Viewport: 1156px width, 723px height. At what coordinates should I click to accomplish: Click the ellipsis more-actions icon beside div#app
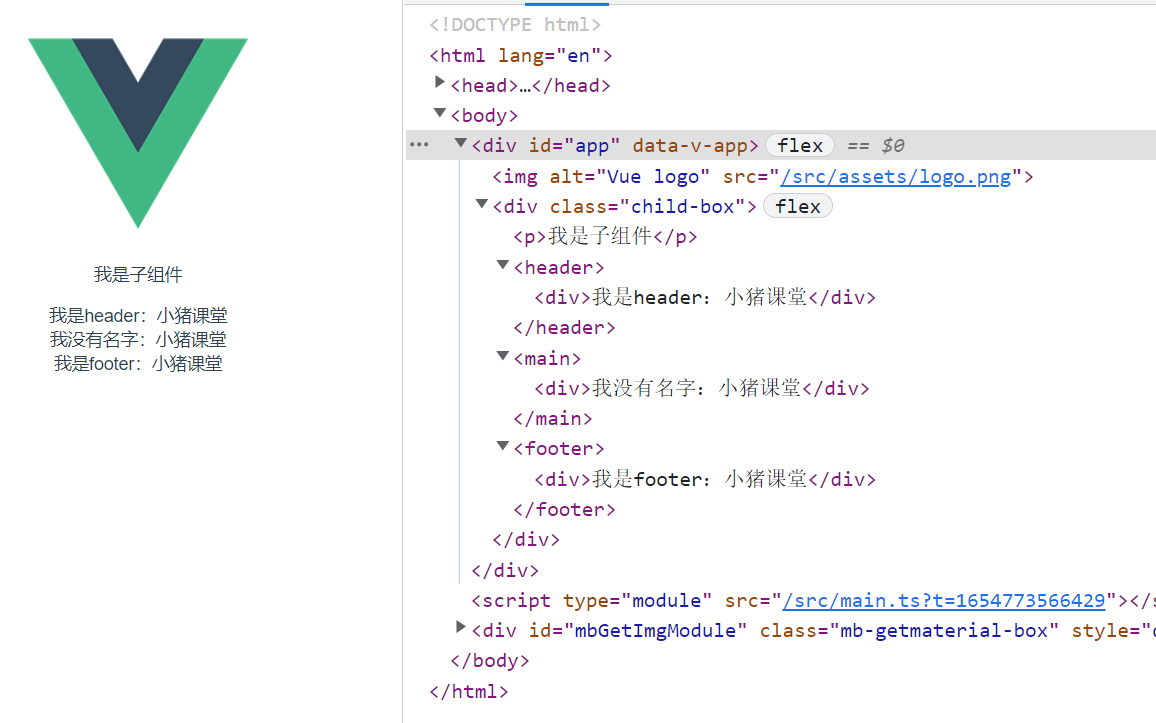tap(418, 144)
